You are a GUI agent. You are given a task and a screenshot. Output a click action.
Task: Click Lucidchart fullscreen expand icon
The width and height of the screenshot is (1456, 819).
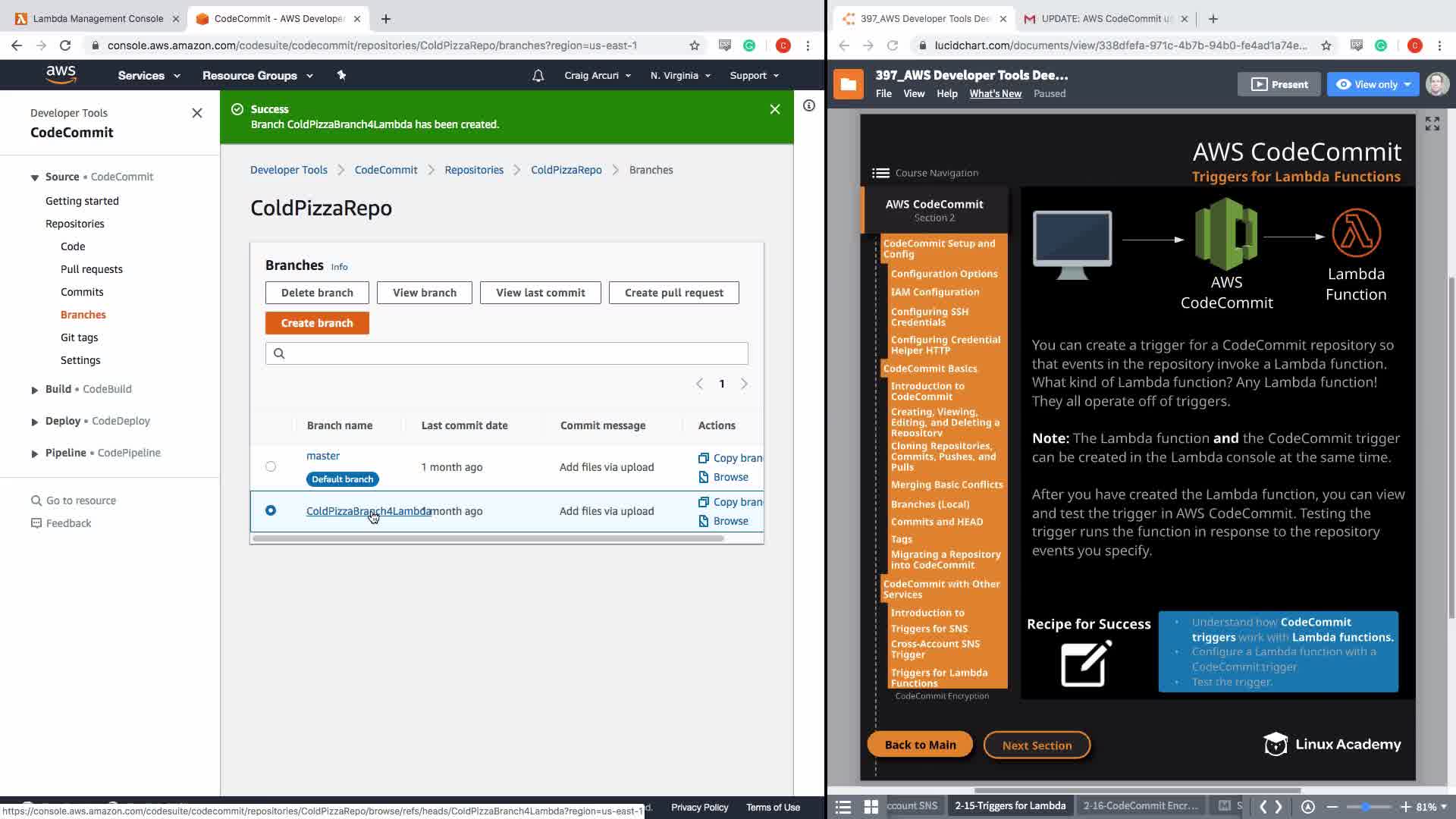(1432, 124)
